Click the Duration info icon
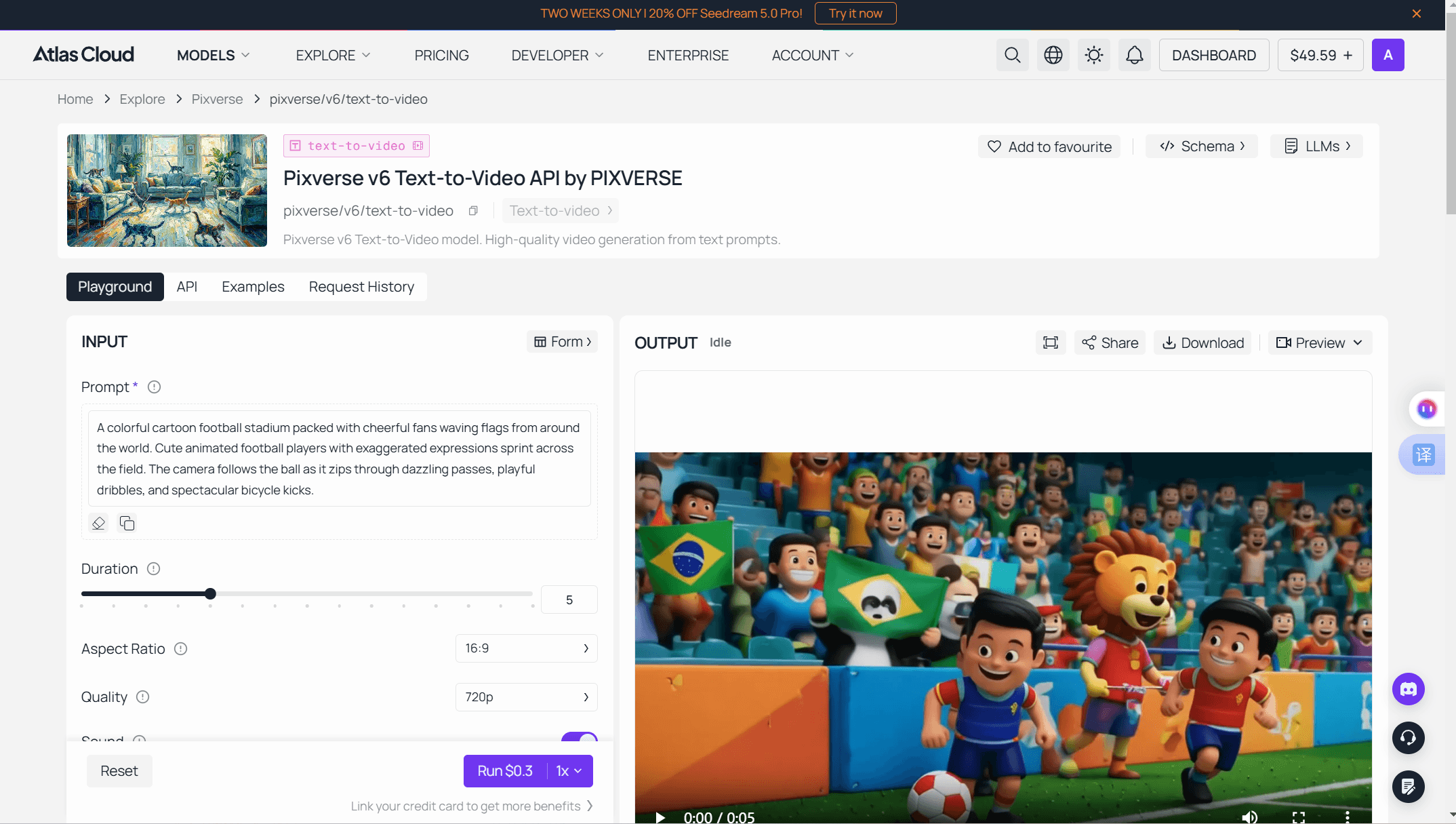The height and width of the screenshot is (824, 1456). 153,569
